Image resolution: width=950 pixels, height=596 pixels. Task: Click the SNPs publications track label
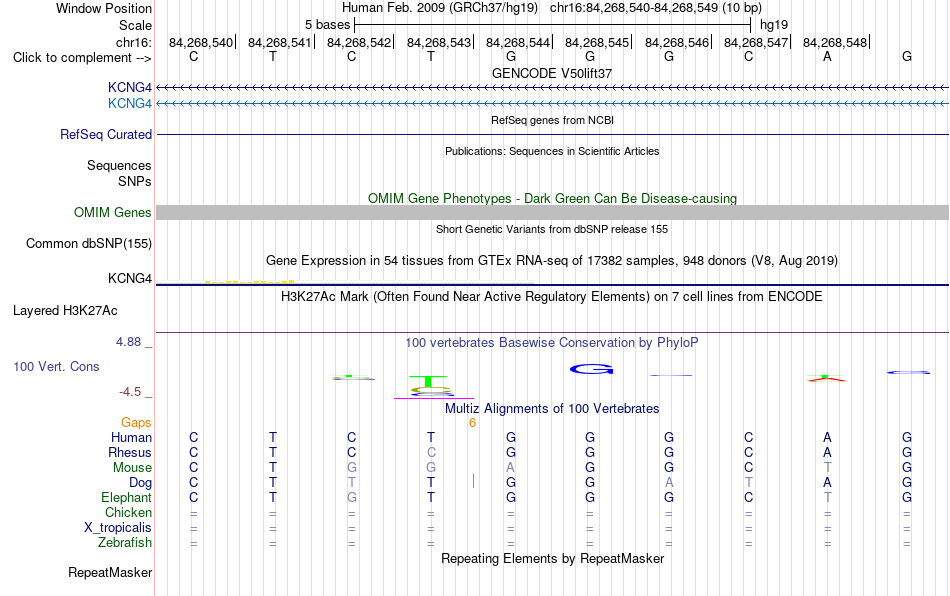coord(135,181)
